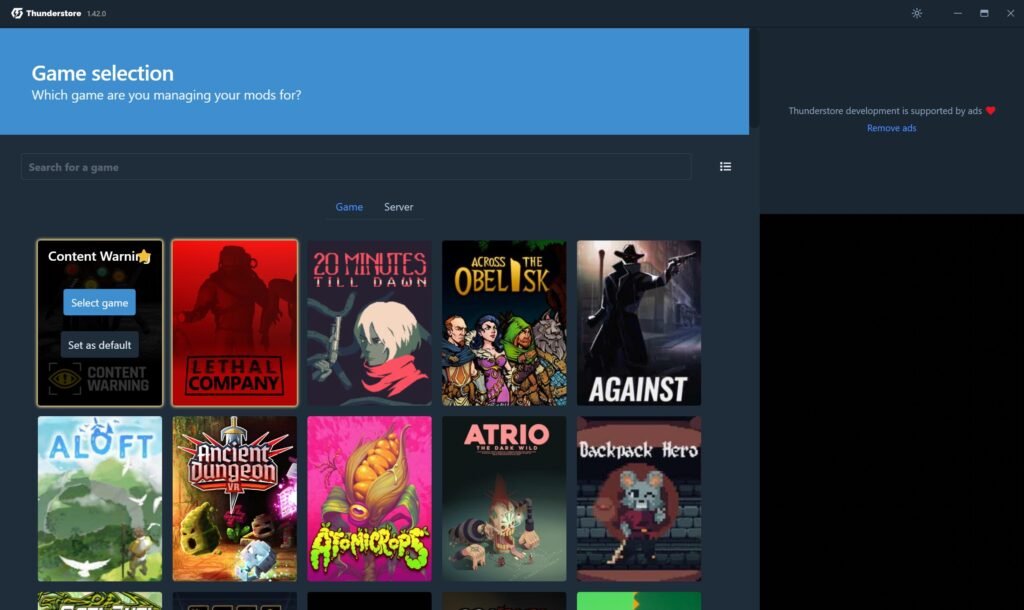Switch to list view icon
This screenshot has height=610, width=1024.
[x=726, y=167]
